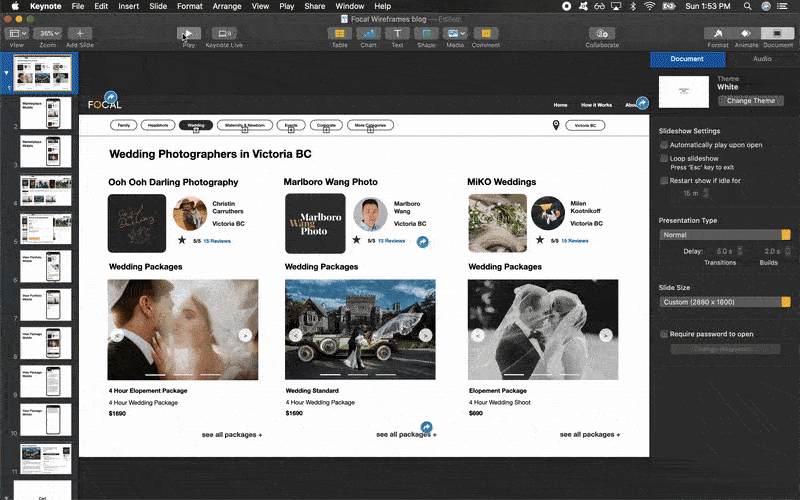This screenshot has height=500, width=800.
Task: Open the Animate inspector
Action: pyautogui.click(x=748, y=33)
